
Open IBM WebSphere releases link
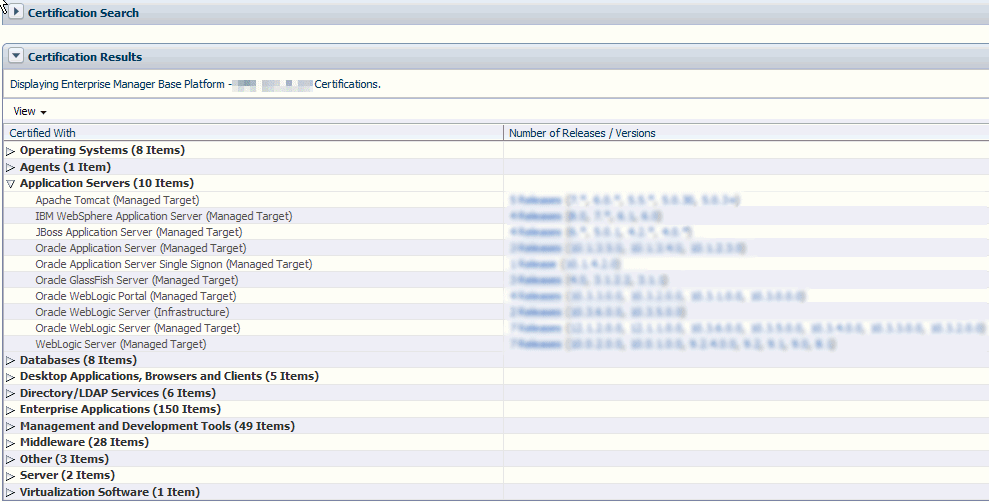[535, 216]
